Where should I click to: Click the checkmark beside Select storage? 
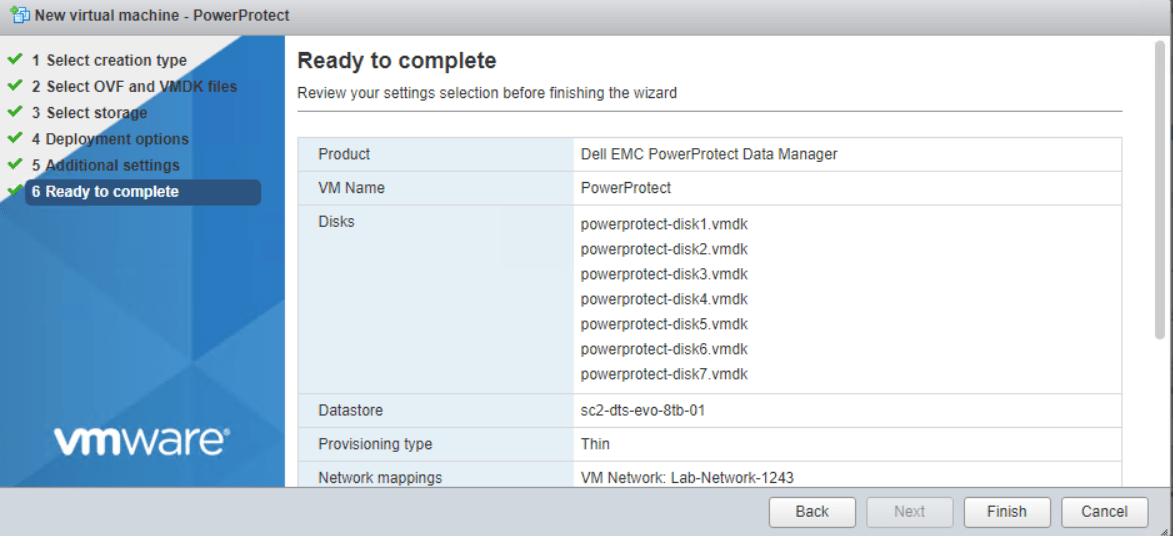click(x=15, y=112)
